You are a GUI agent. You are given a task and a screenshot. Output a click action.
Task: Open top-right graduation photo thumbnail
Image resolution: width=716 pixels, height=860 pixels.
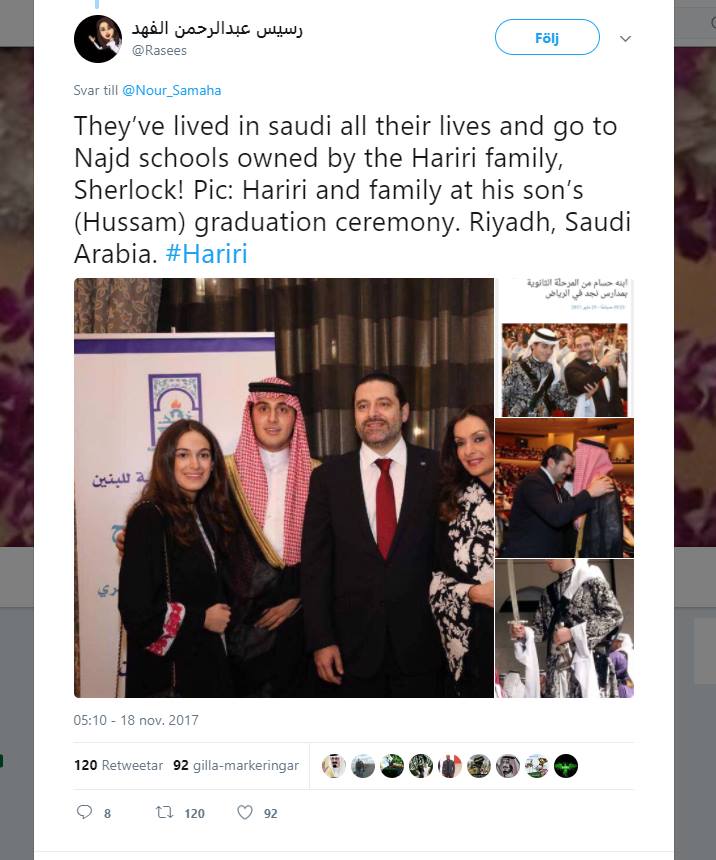(565, 347)
